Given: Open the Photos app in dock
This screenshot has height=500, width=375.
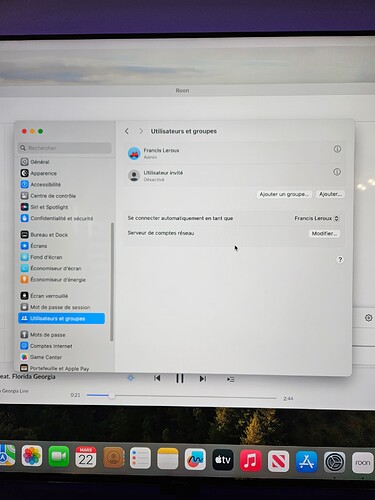Looking at the screenshot, I should coord(32,456).
